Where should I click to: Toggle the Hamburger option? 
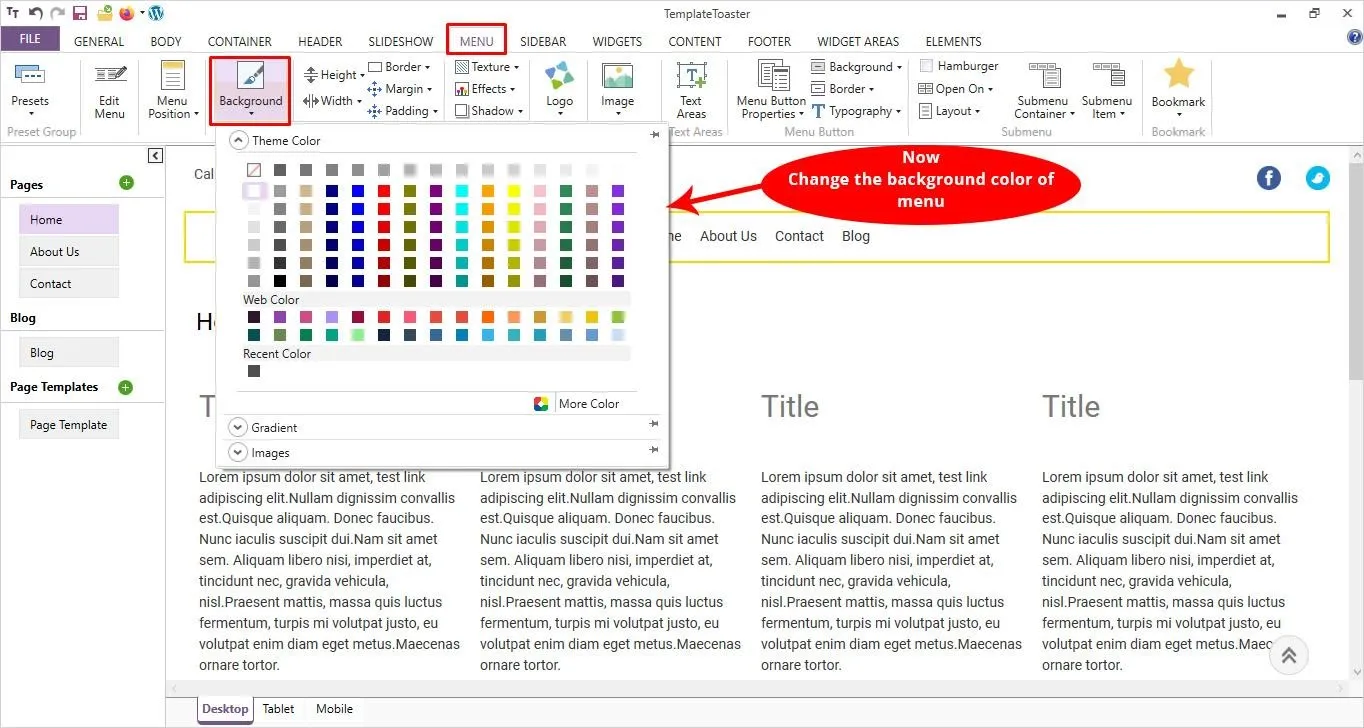coord(958,65)
